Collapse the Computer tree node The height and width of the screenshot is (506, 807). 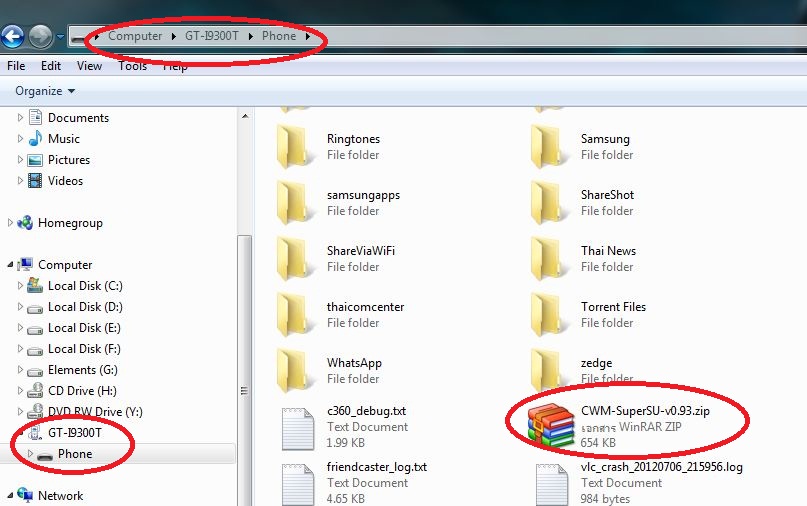point(10,265)
